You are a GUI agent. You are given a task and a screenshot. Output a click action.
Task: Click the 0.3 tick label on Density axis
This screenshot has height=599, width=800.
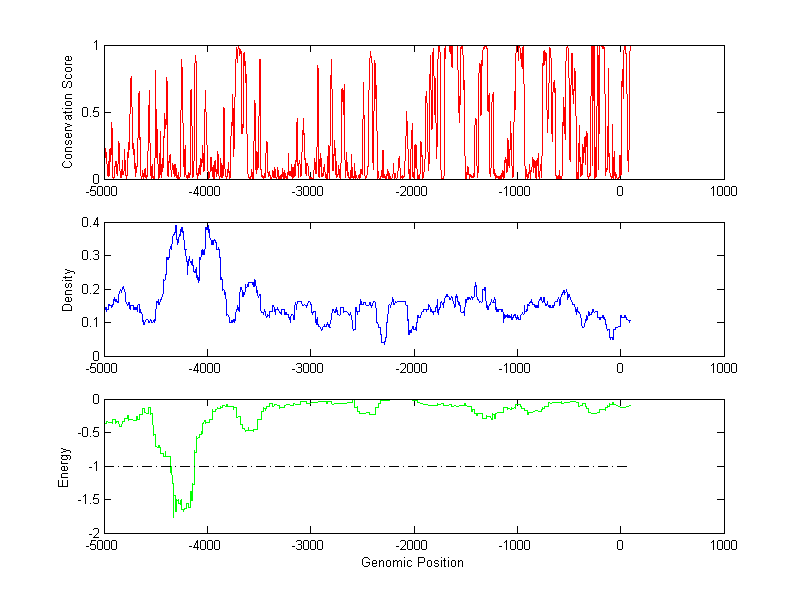(x=89, y=256)
